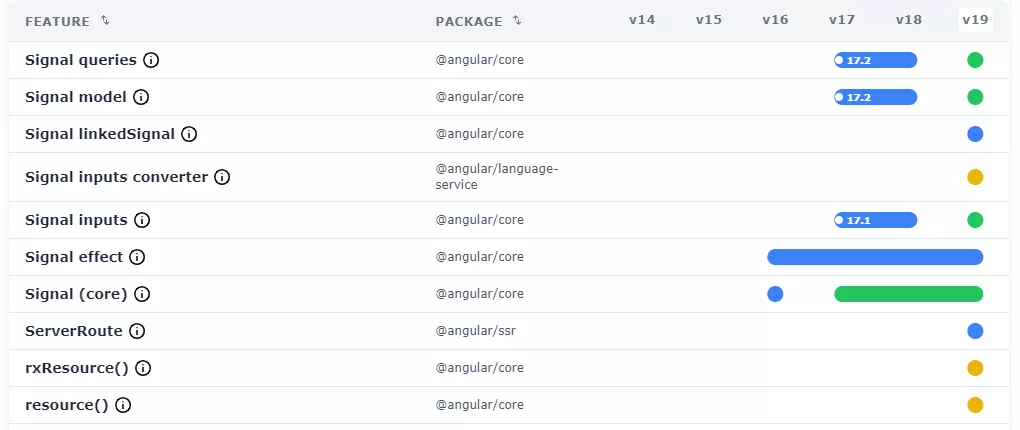Click 17.2 blue bar in Signal queries row
1020x430 pixels.
point(876,60)
